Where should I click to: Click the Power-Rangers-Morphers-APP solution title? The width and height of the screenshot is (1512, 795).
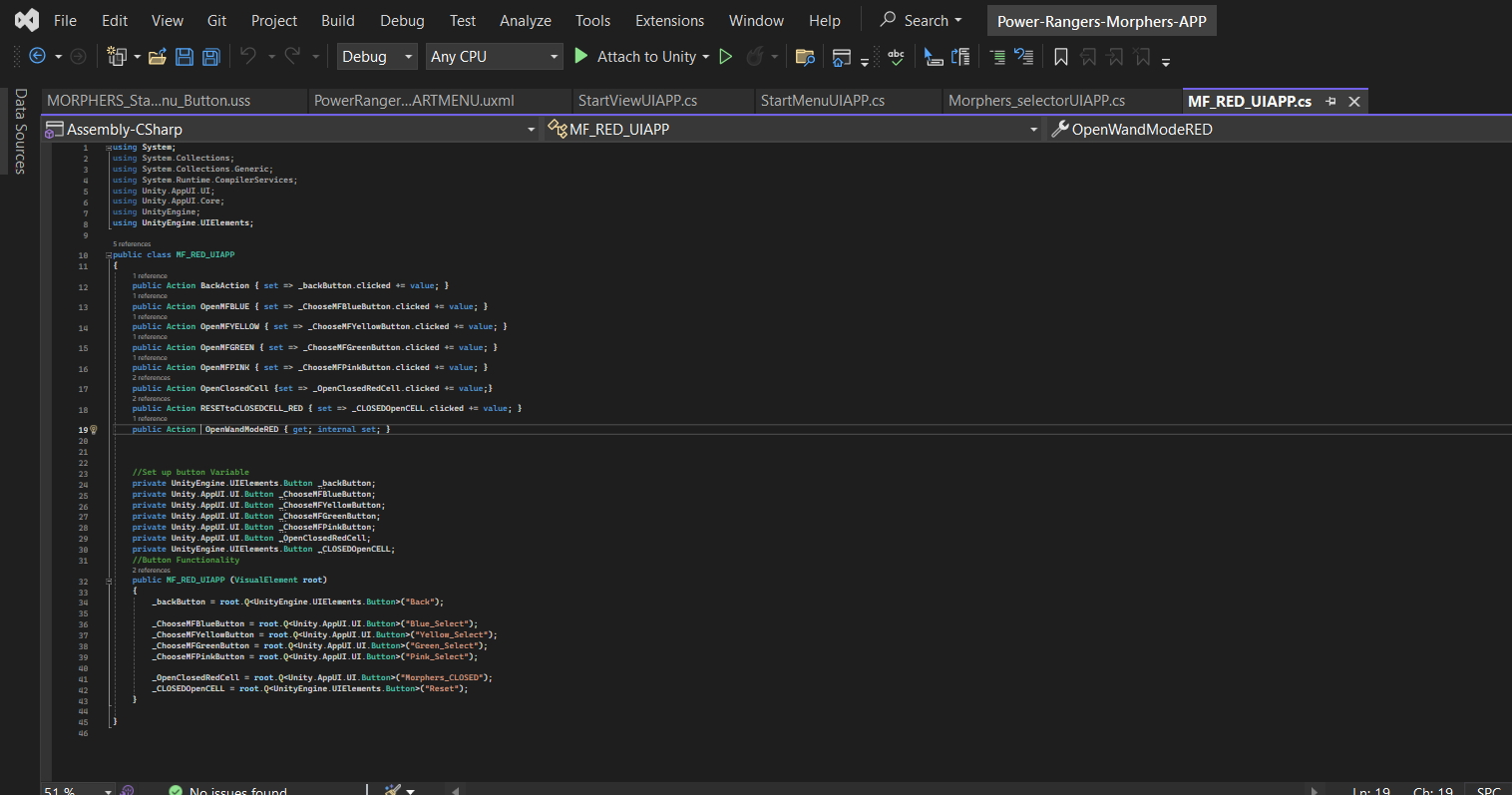tap(1101, 21)
